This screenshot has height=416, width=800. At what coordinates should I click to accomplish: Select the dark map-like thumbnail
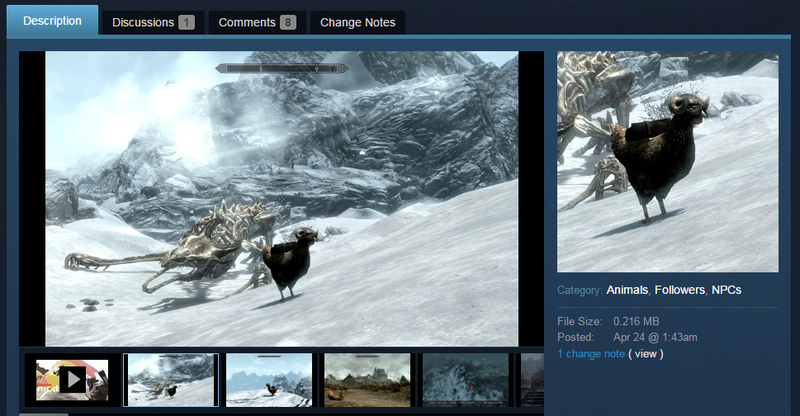coord(466,380)
